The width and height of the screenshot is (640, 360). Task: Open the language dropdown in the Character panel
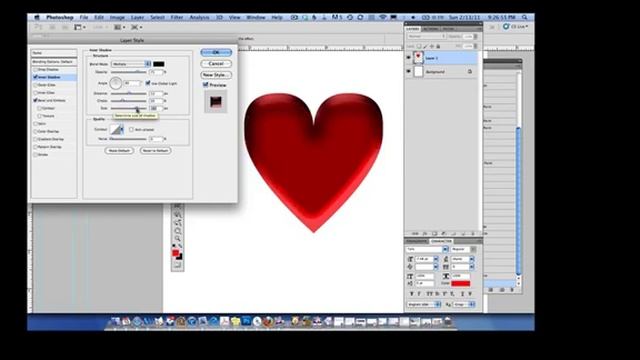(424, 304)
